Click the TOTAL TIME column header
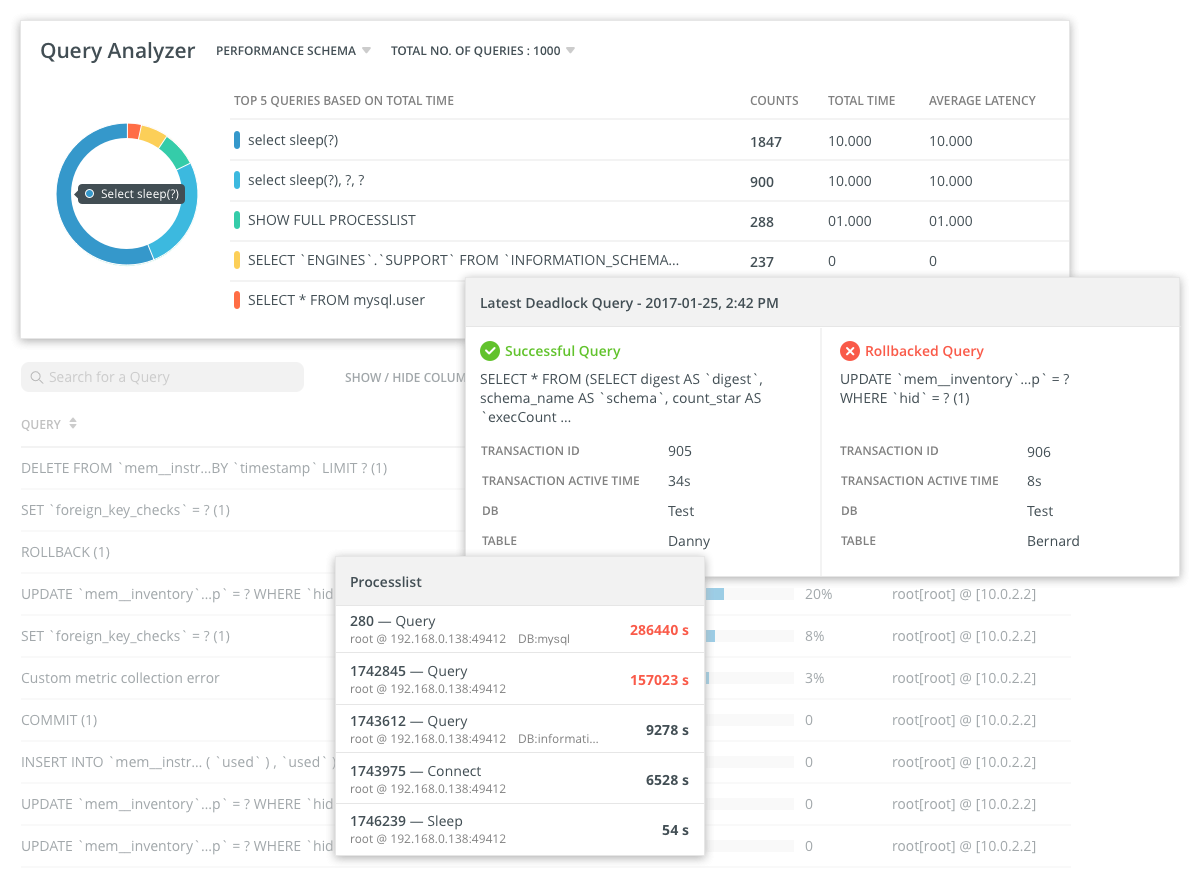The height and width of the screenshot is (888, 1200). [861, 101]
